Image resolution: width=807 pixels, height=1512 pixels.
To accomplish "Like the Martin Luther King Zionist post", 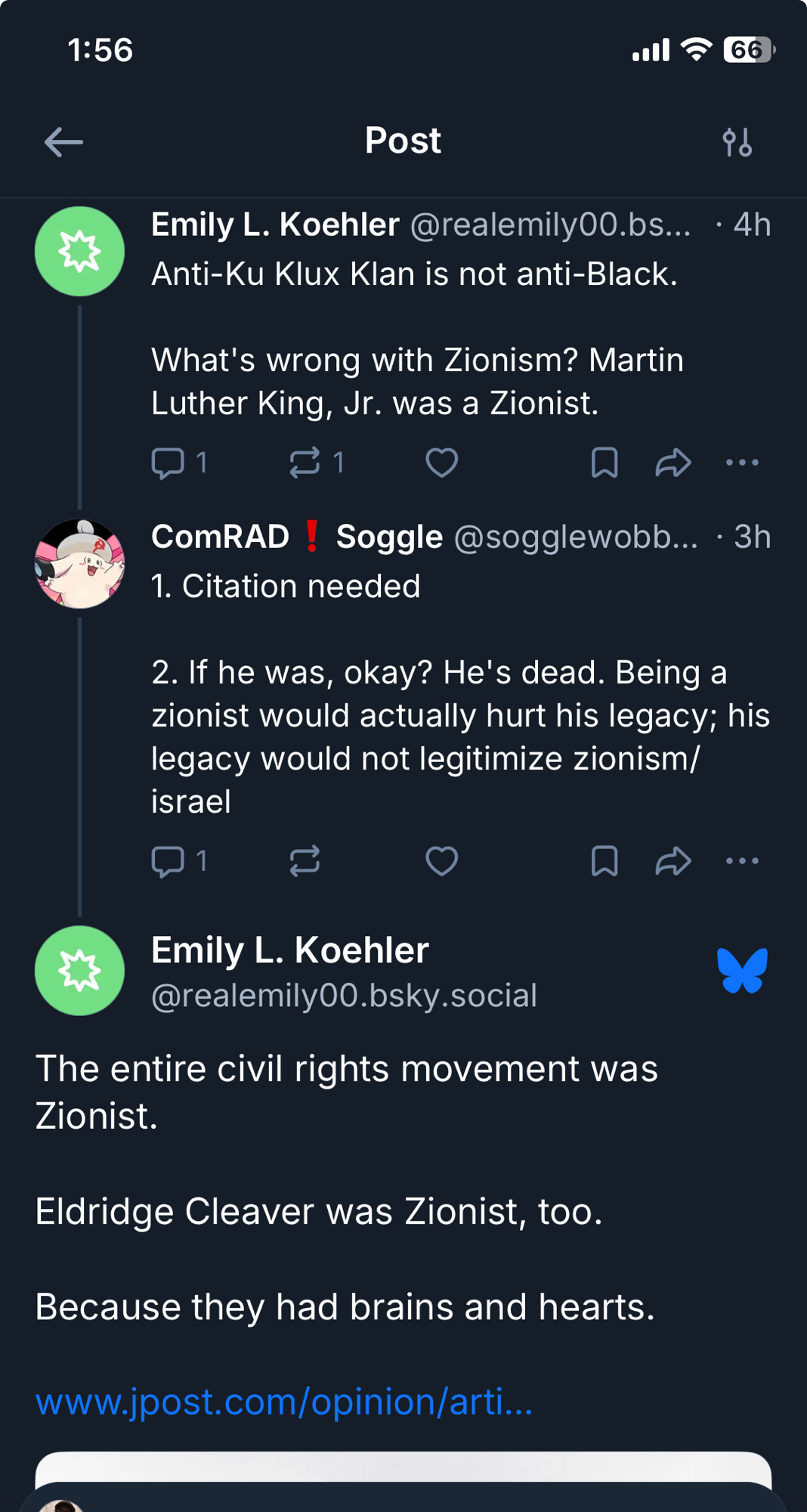I will click(x=442, y=463).
